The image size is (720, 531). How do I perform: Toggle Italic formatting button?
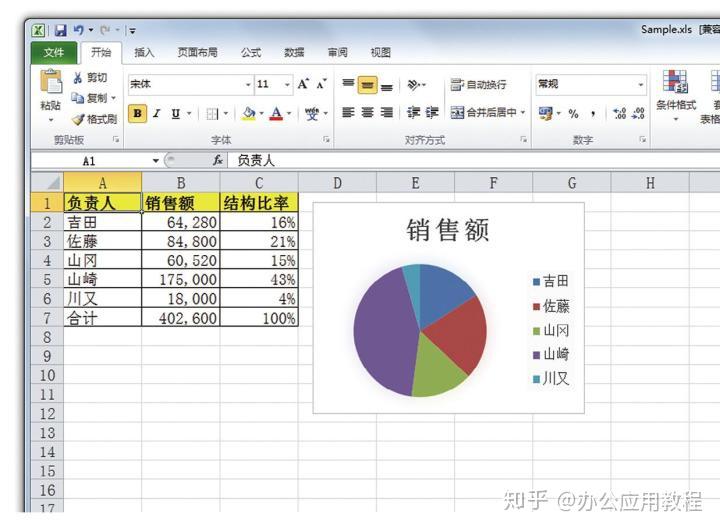(x=157, y=113)
